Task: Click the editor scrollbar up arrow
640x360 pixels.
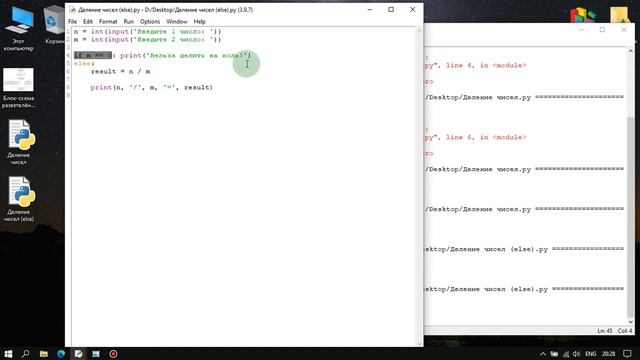Action: pos(419,31)
